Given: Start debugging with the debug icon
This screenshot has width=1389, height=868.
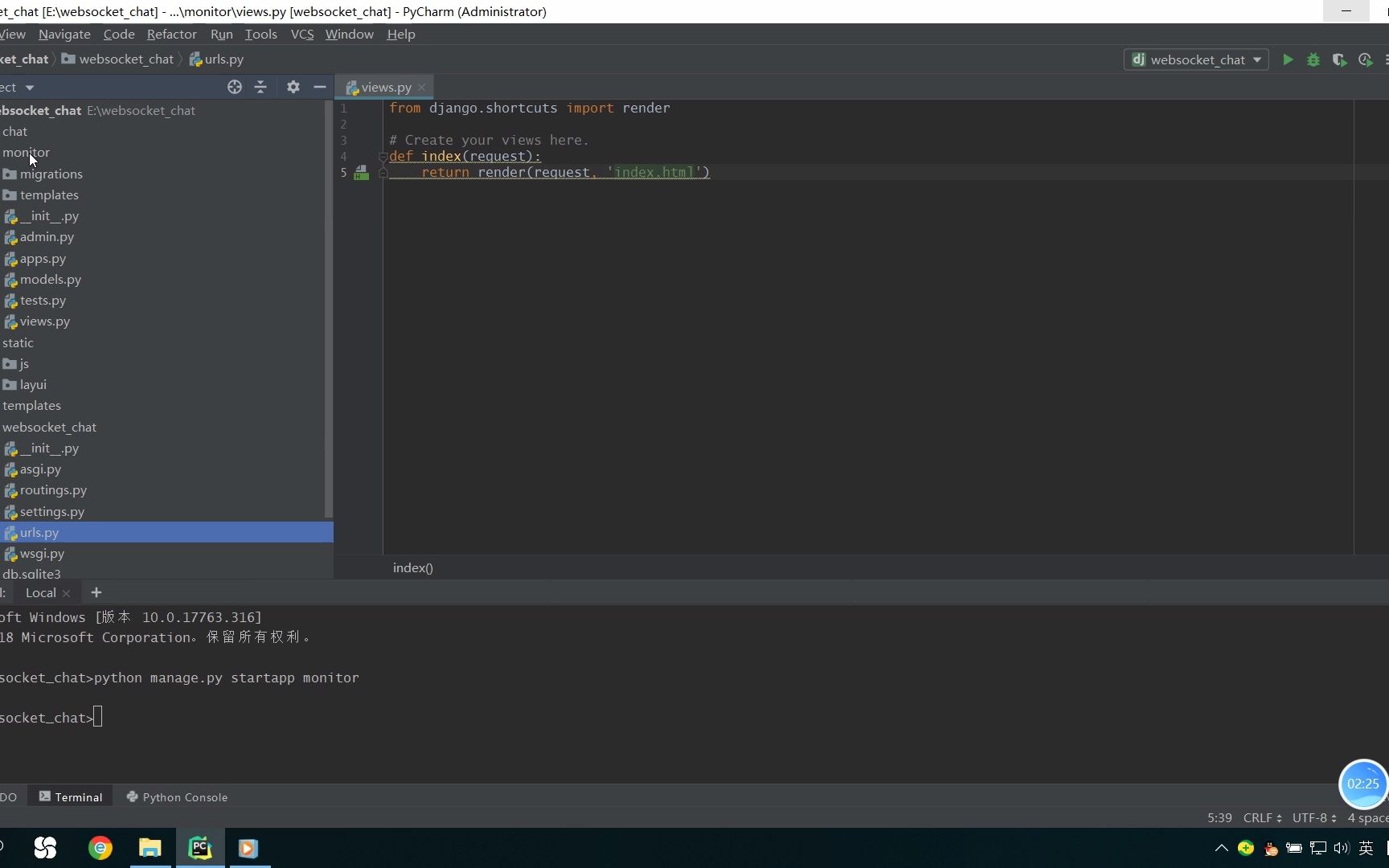Looking at the screenshot, I should click(1313, 59).
